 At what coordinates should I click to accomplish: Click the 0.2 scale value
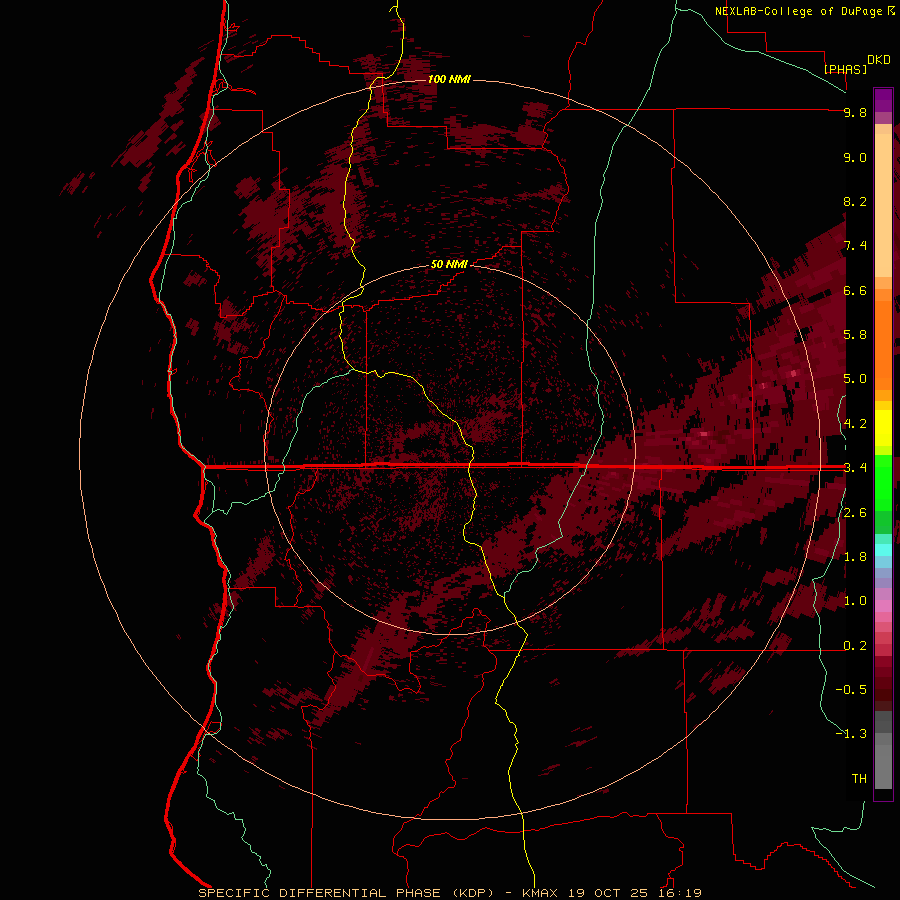click(855, 646)
